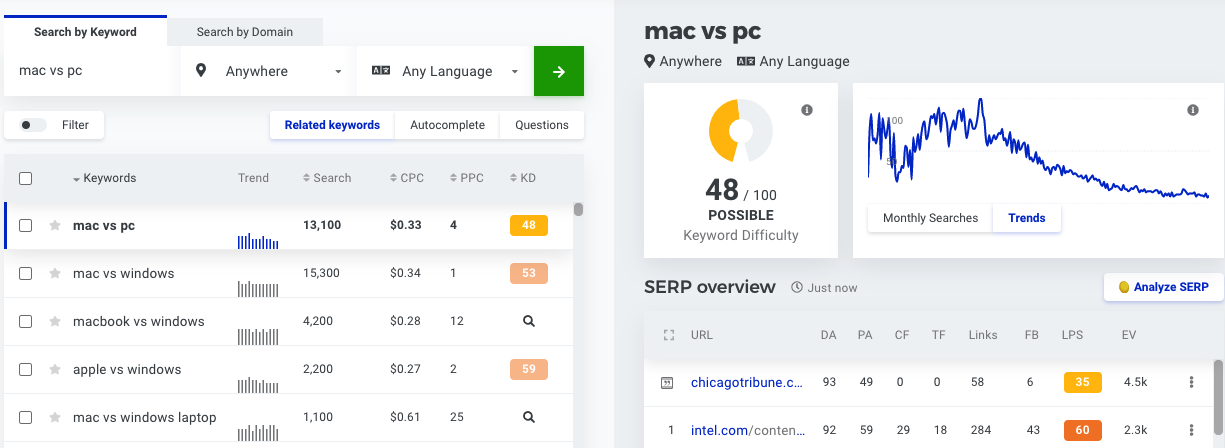
Task: Sort by Keywords column header
Action: [108, 178]
